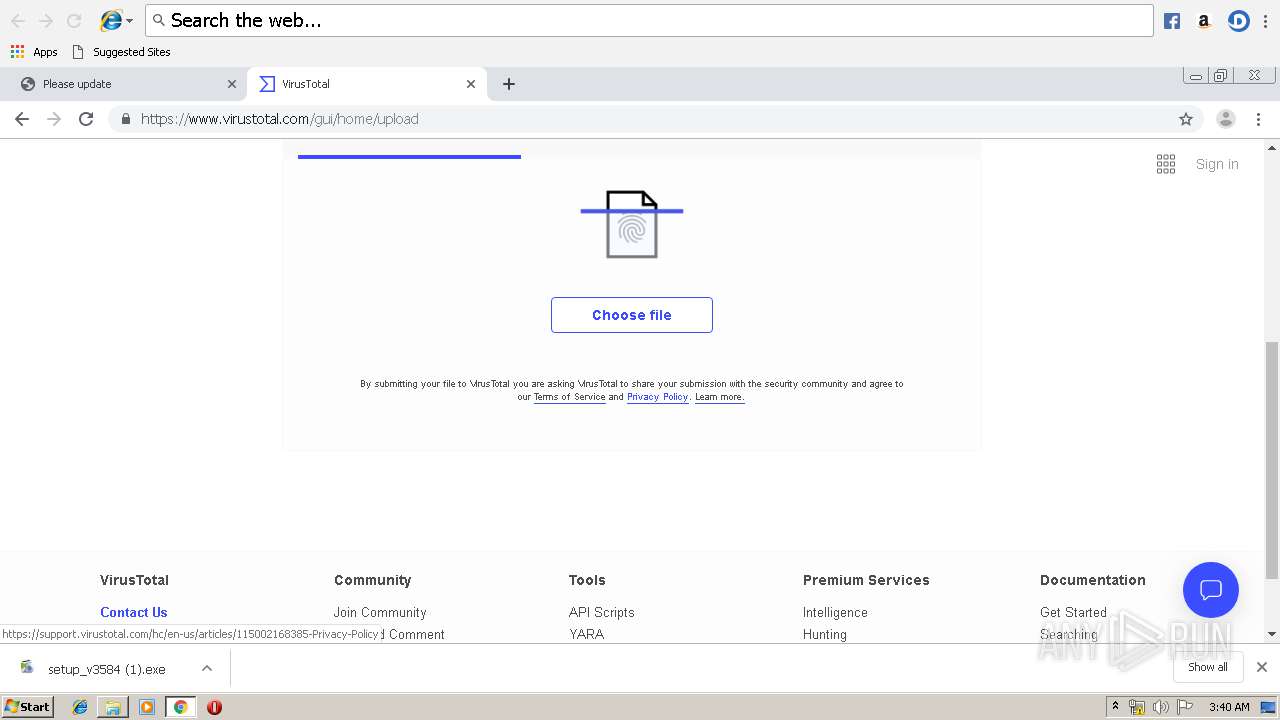The width and height of the screenshot is (1280, 720).
Task: Open Join Community footer link
Action: point(380,612)
